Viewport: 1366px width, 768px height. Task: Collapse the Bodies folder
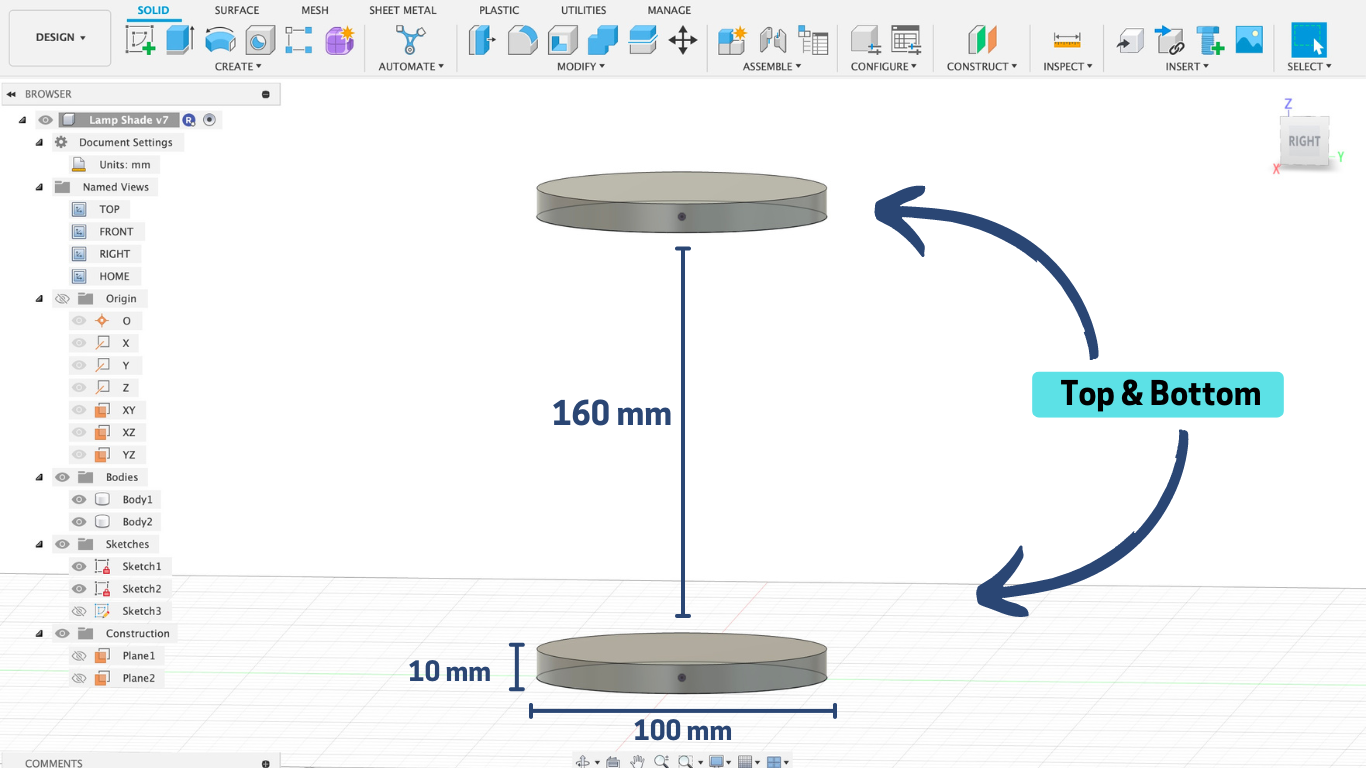(x=38, y=477)
